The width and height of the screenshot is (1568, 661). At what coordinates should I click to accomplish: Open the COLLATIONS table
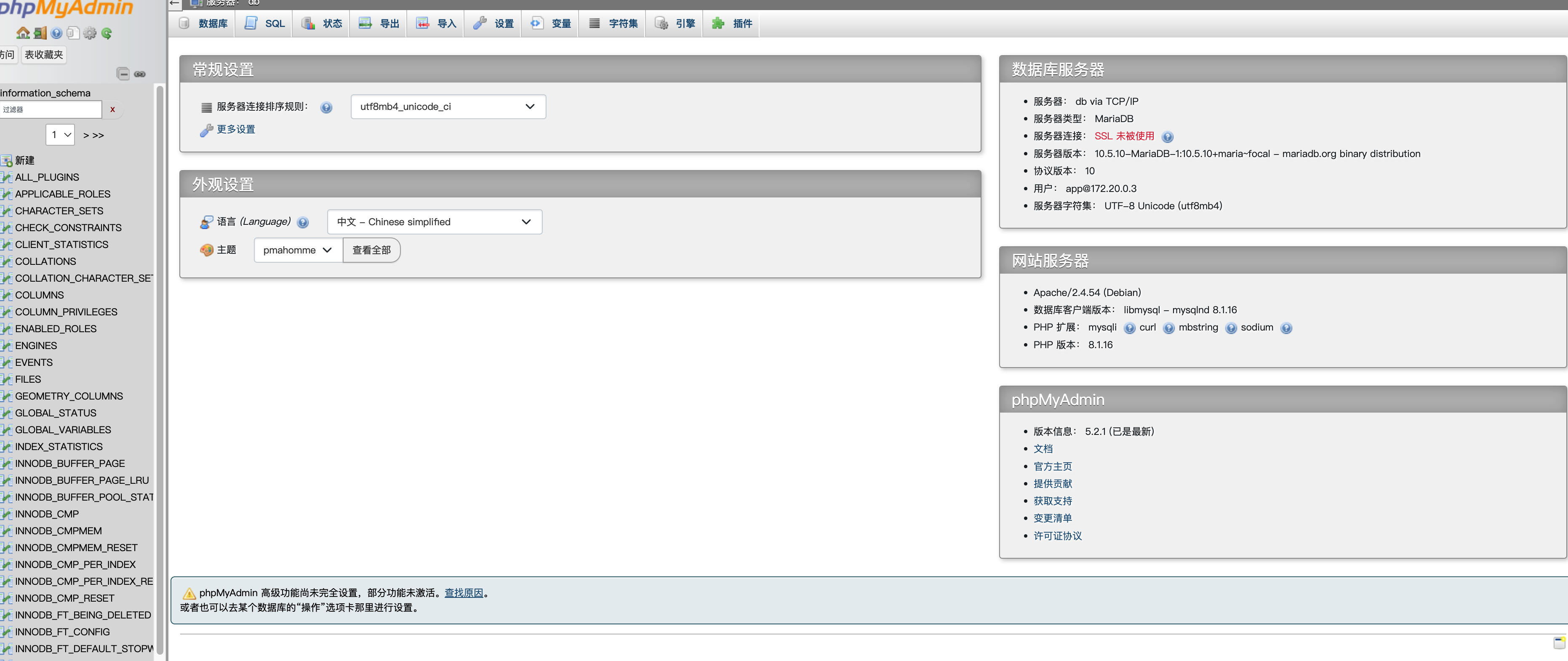click(x=45, y=261)
